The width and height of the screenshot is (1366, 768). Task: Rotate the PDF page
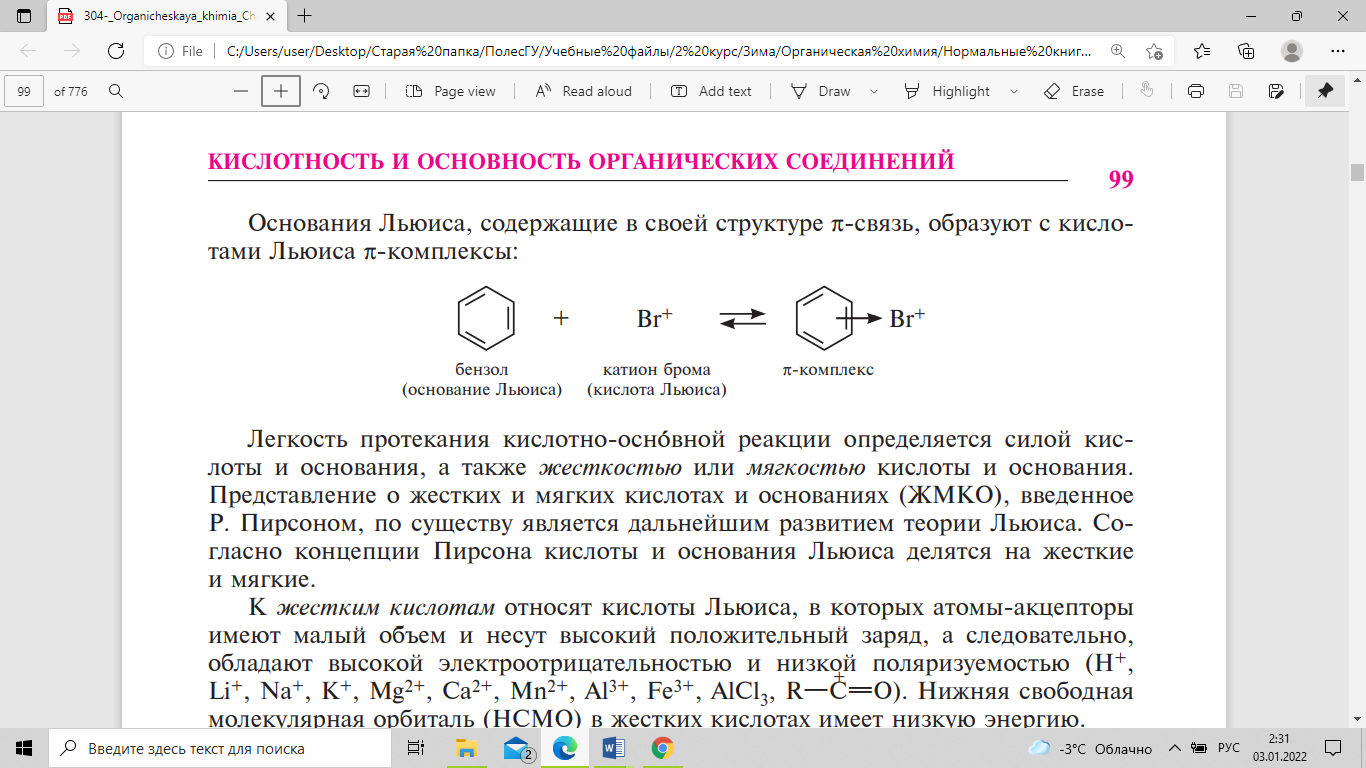[x=321, y=91]
